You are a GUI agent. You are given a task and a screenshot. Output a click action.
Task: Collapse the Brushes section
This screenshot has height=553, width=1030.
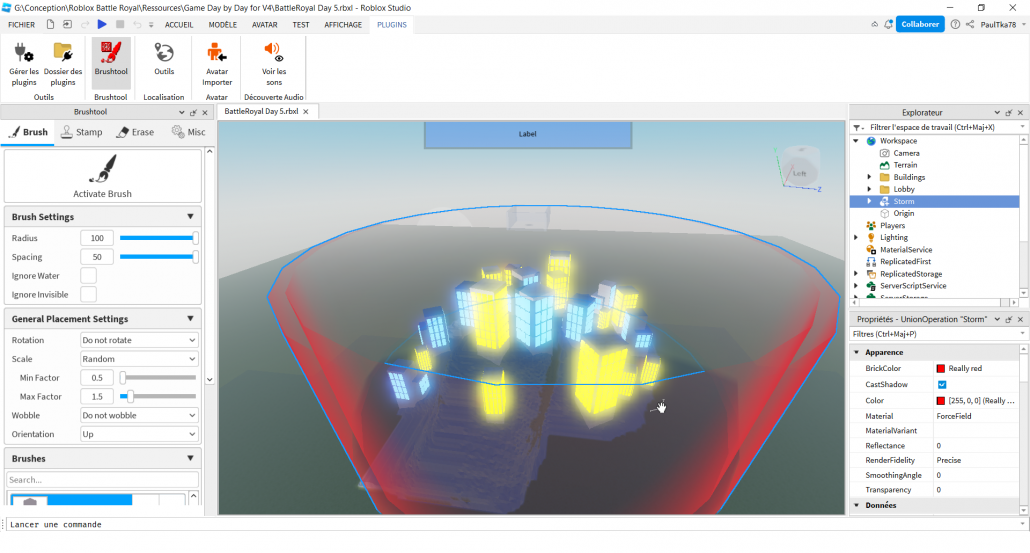(x=190, y=458)
